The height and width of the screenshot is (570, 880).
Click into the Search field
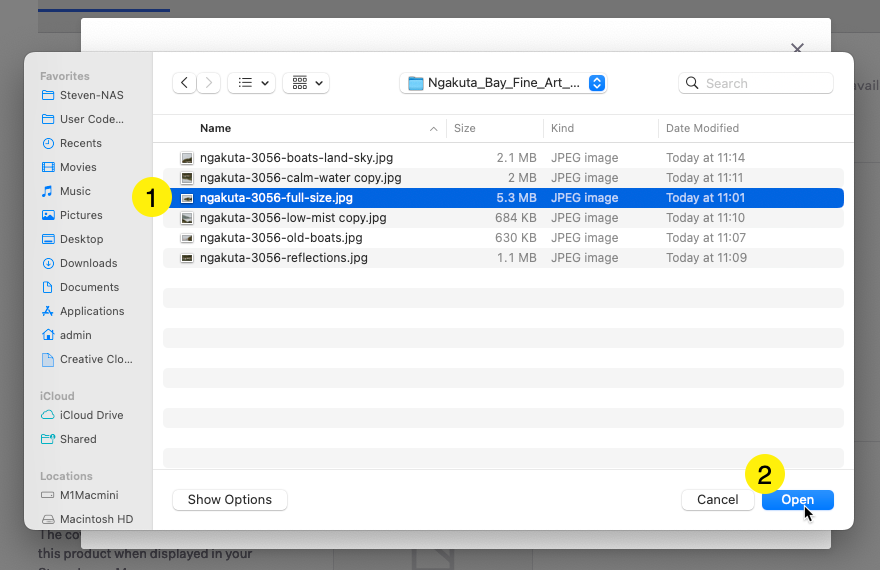click(x=765, y=84)
